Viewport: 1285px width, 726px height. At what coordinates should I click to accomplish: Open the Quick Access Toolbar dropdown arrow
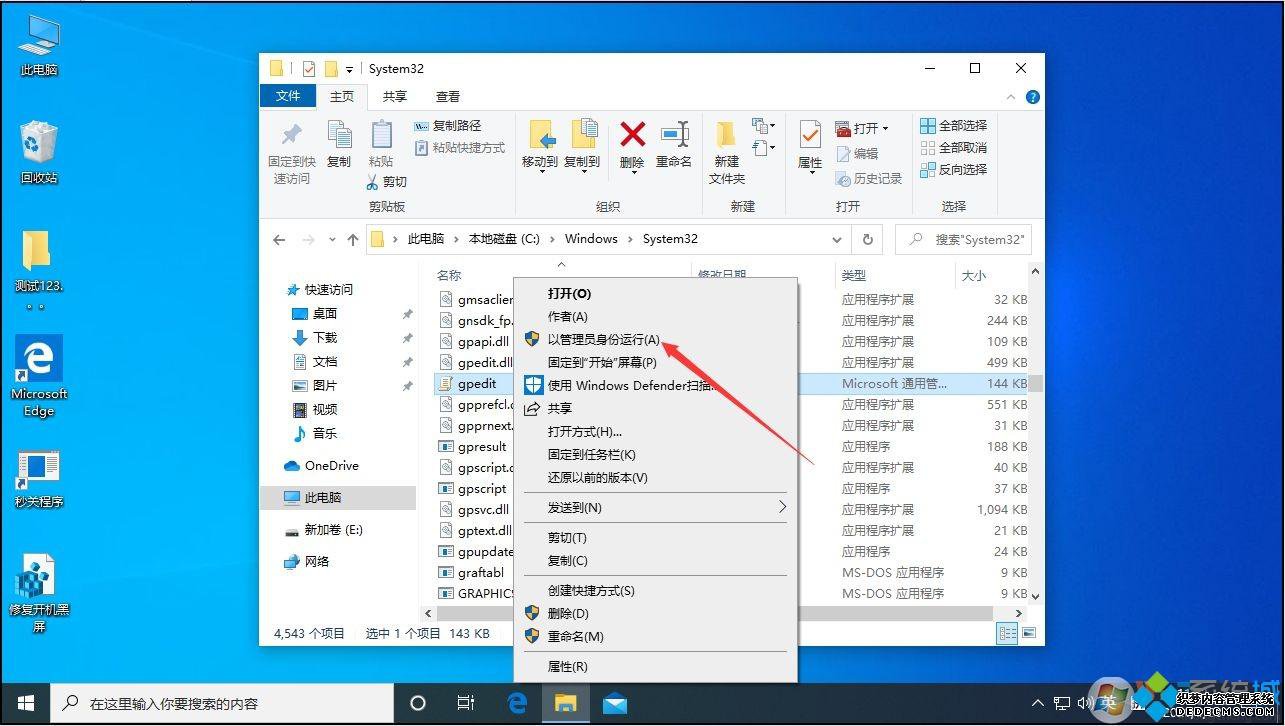[349, 69]
